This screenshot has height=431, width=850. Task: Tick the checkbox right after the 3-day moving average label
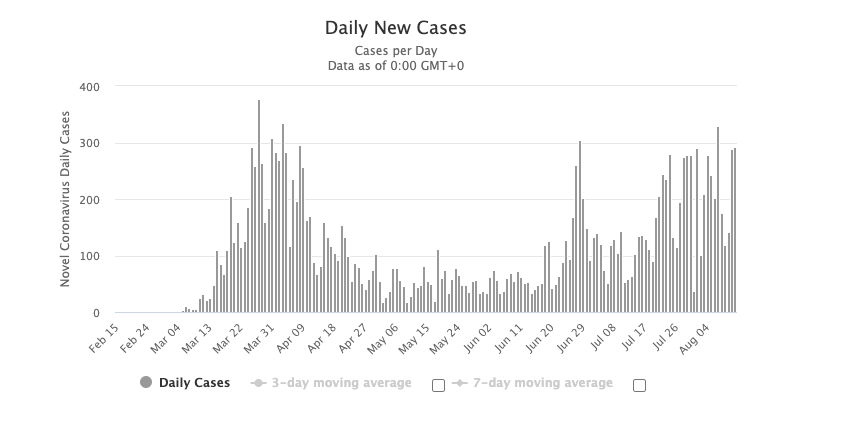pyautogui.click(x=438, y=385)
